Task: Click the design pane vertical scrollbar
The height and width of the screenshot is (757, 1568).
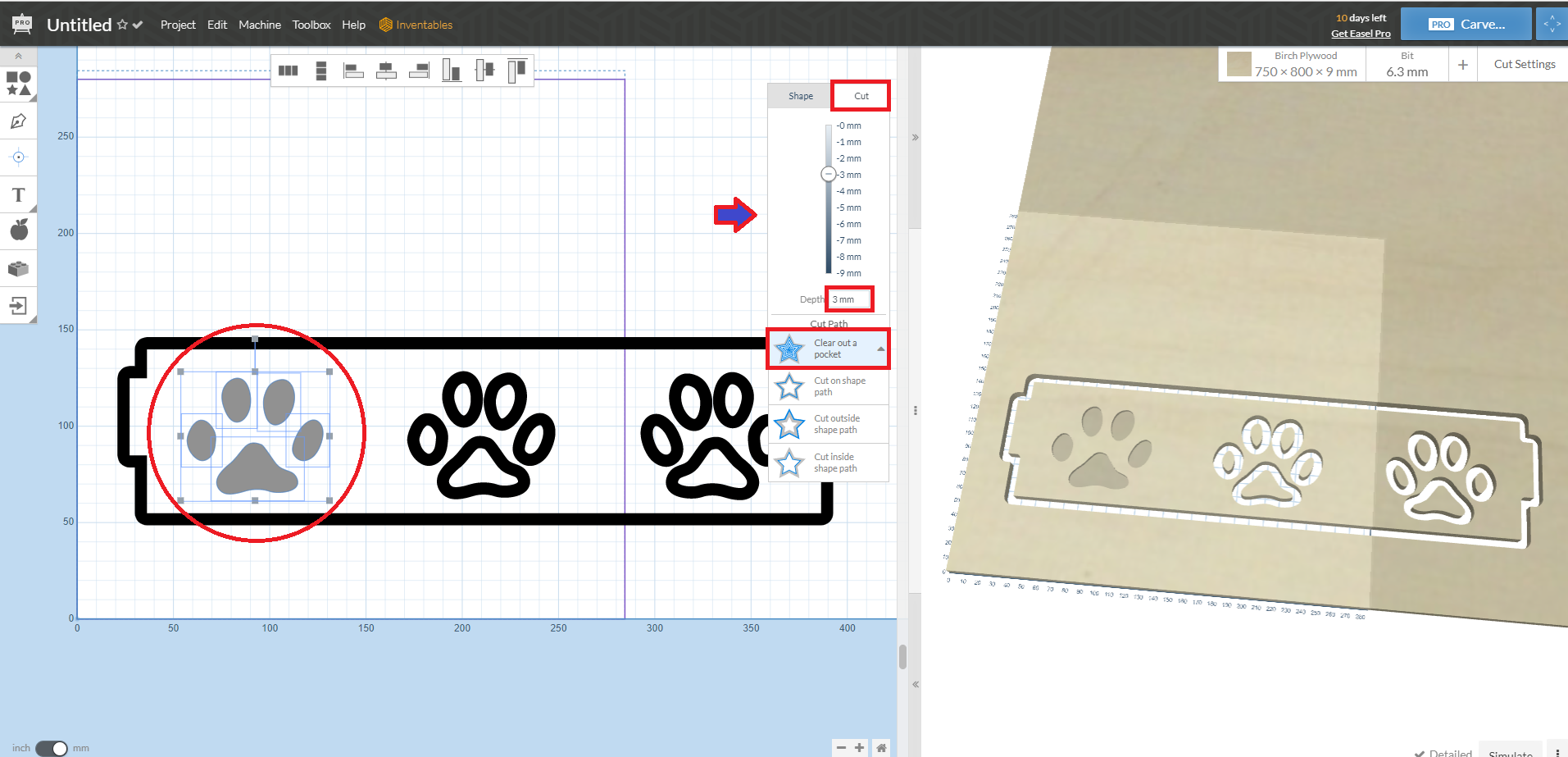Action: pos(902,656)
